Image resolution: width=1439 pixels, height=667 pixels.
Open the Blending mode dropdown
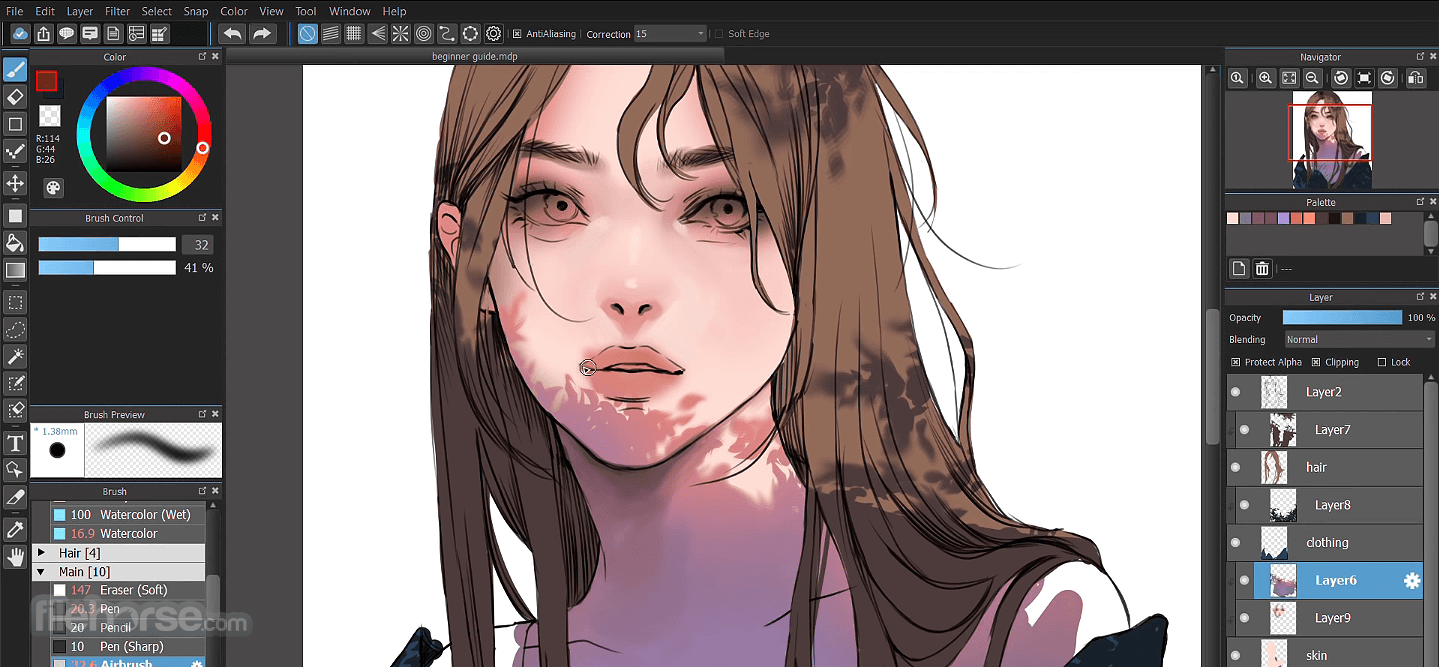[1359, 340]
